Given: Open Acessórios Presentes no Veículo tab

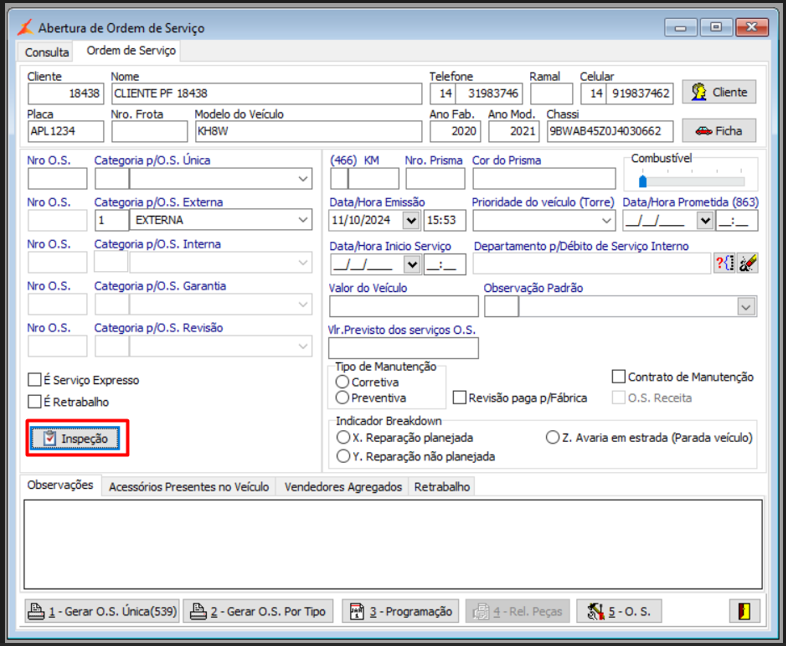Looking at the screenshot, I should (189, 487).
